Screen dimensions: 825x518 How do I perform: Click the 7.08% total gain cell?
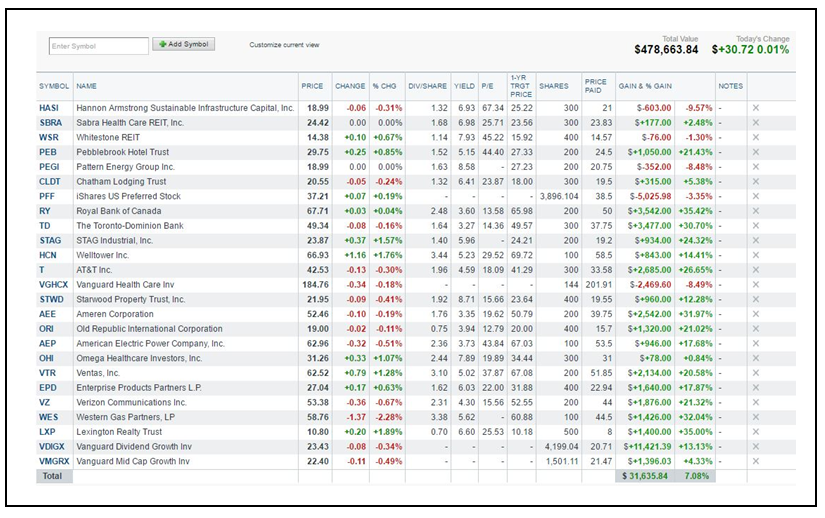[697, 476]
